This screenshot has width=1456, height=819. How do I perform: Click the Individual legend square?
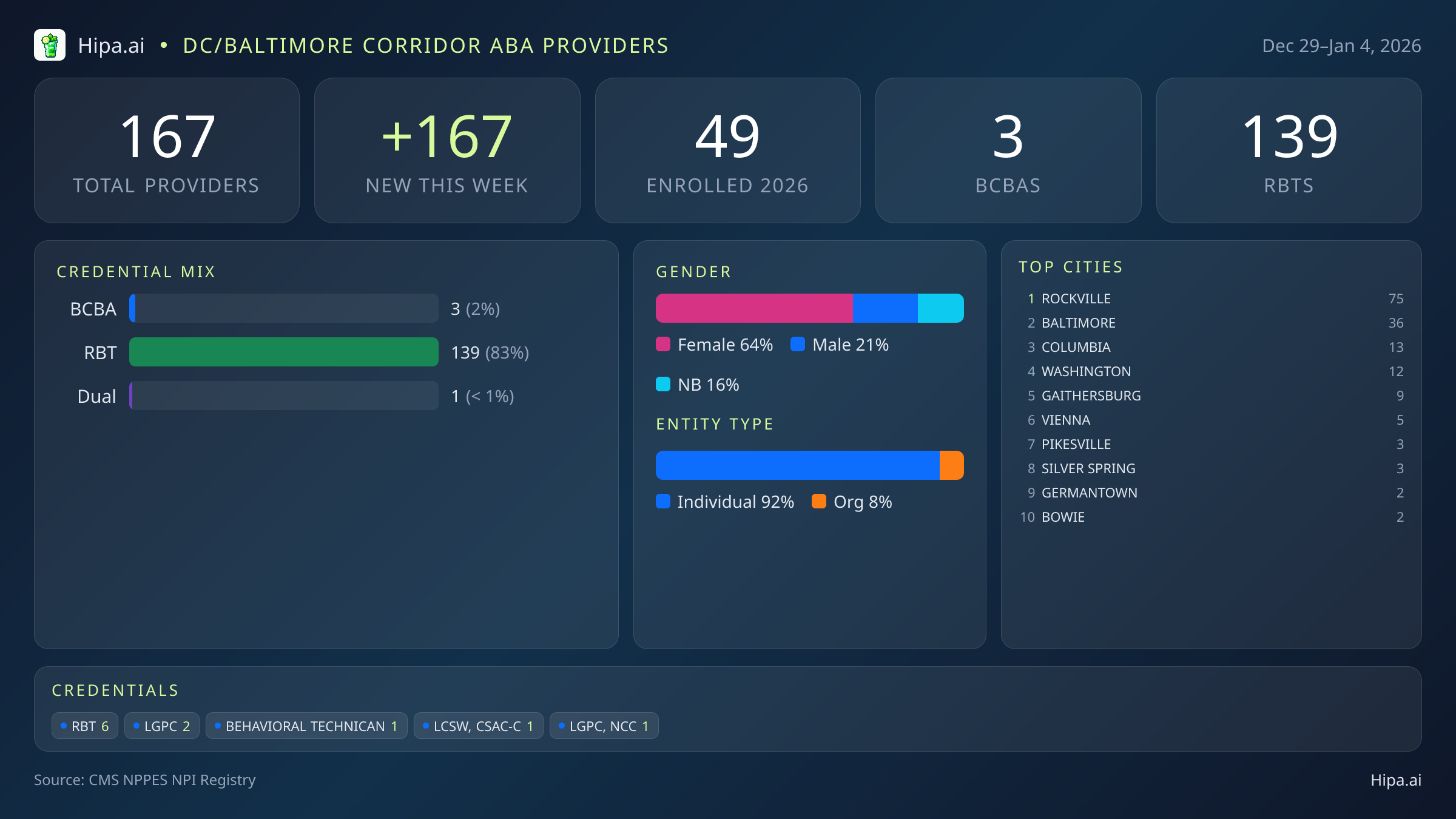(x=664, y=502)
